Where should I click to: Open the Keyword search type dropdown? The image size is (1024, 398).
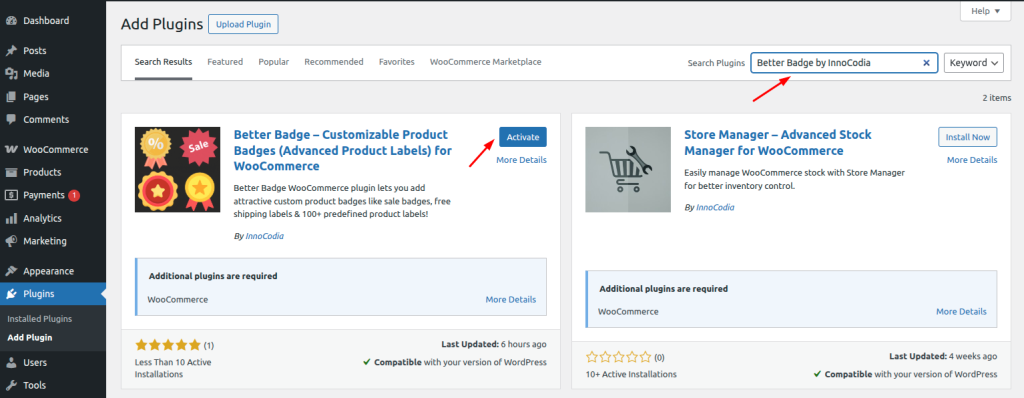click(974, 63)
